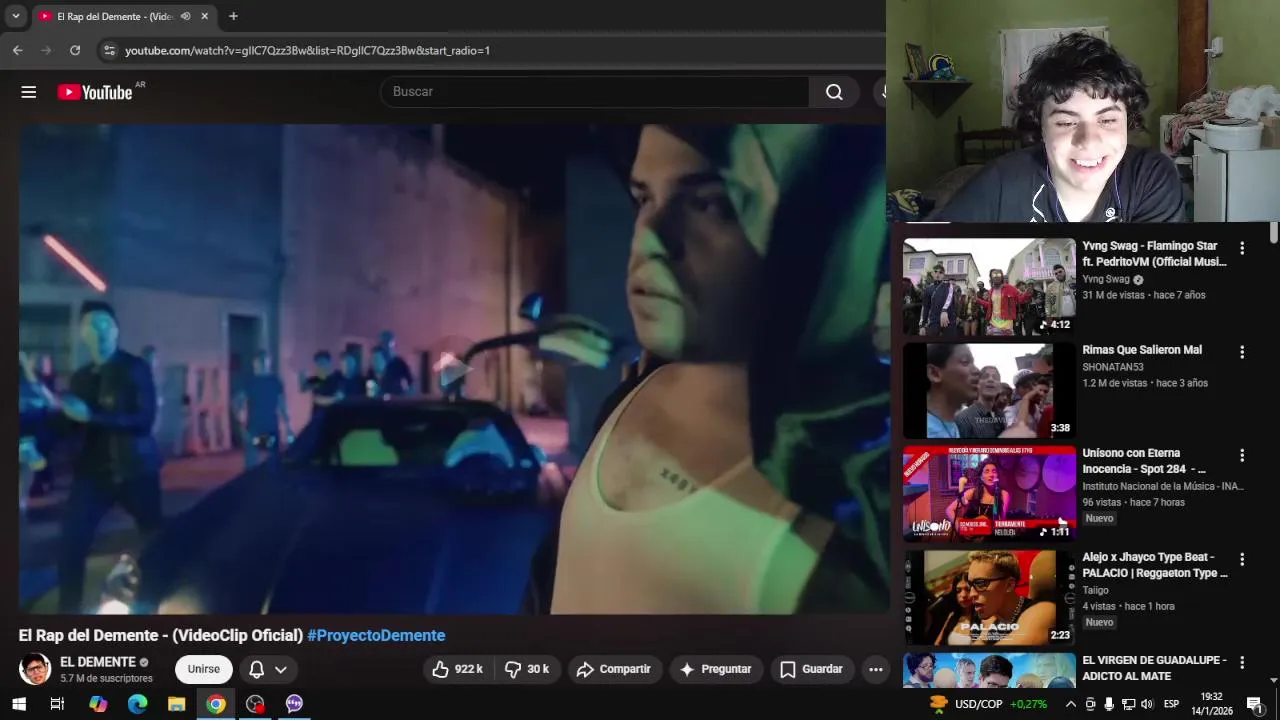Close the El Rap del Demente tab

205,16
